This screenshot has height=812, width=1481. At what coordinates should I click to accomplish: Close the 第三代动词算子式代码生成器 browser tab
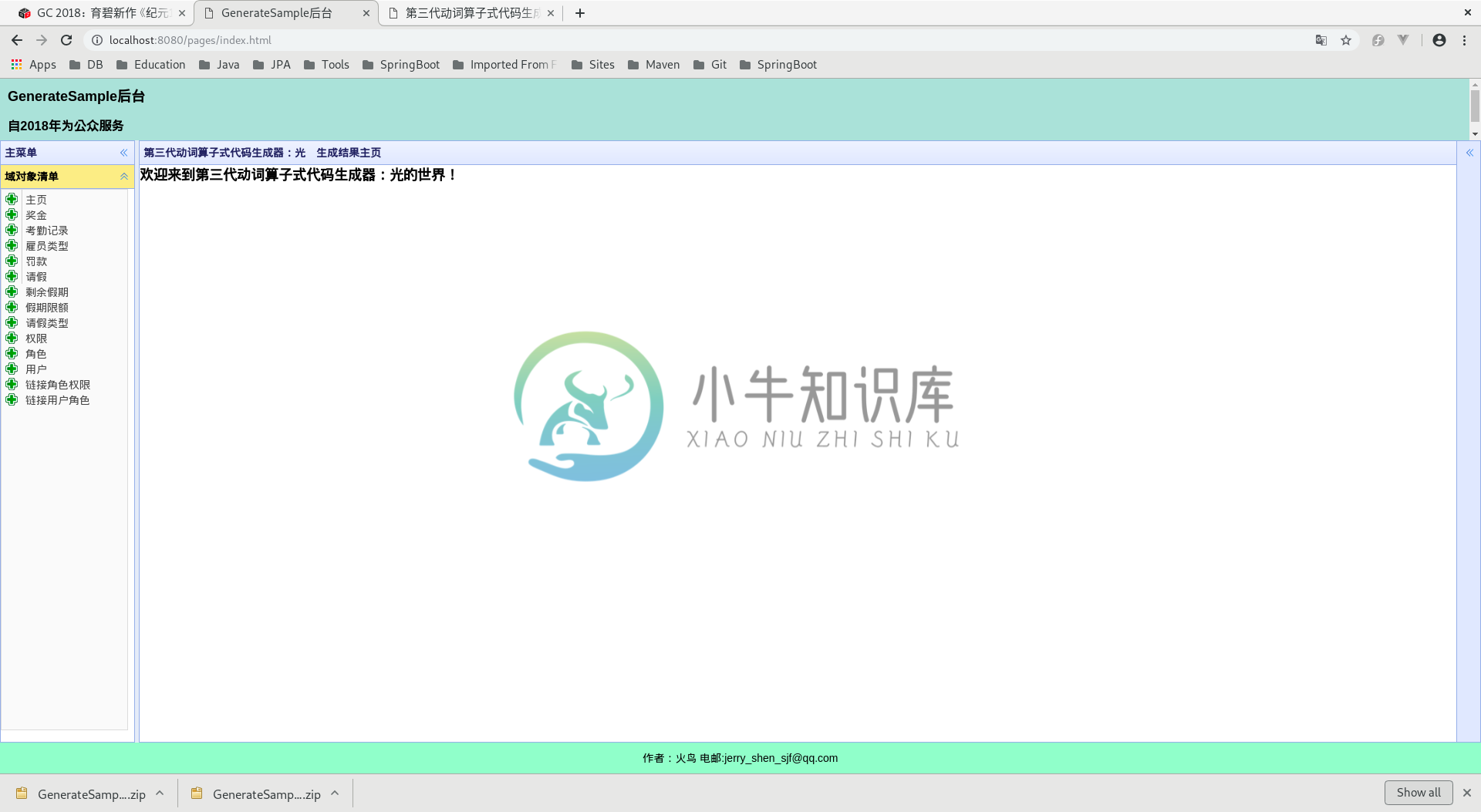(551, 13)
